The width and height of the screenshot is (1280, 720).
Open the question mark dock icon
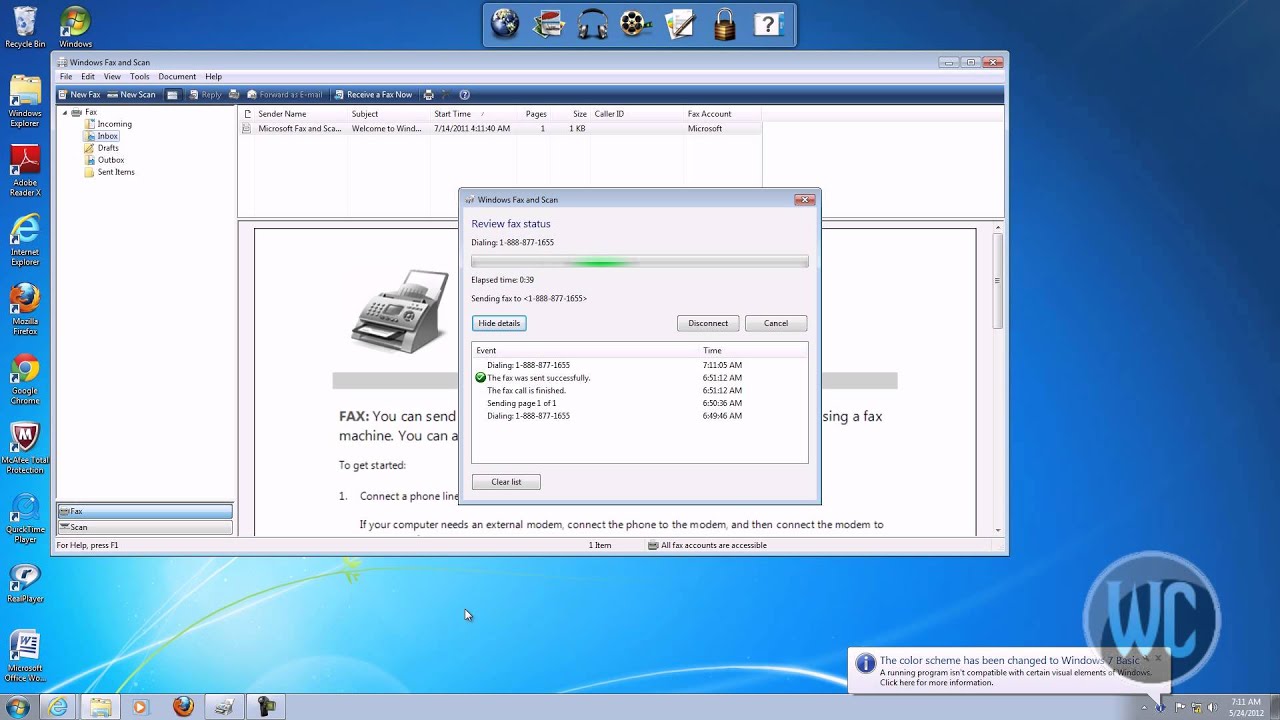pyautogui.click(x=768, y=24)
